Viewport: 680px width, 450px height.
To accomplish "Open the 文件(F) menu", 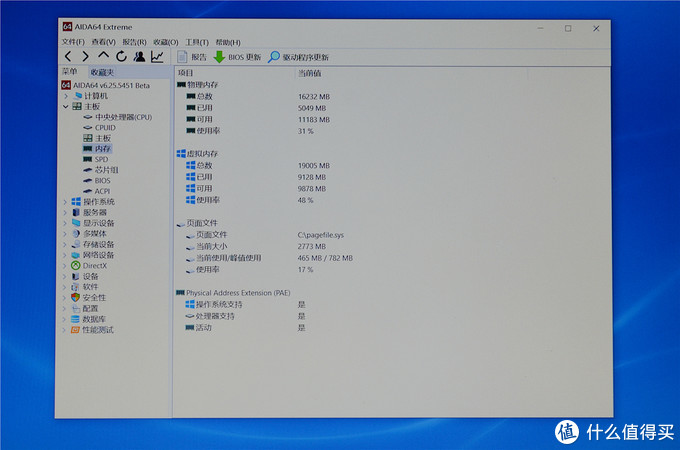I will point(73,42).
